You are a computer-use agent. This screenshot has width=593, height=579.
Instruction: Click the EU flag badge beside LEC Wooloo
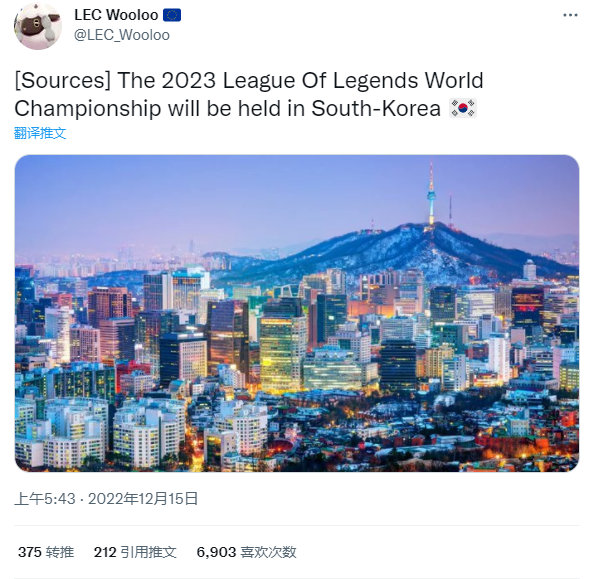click(172, 15)
